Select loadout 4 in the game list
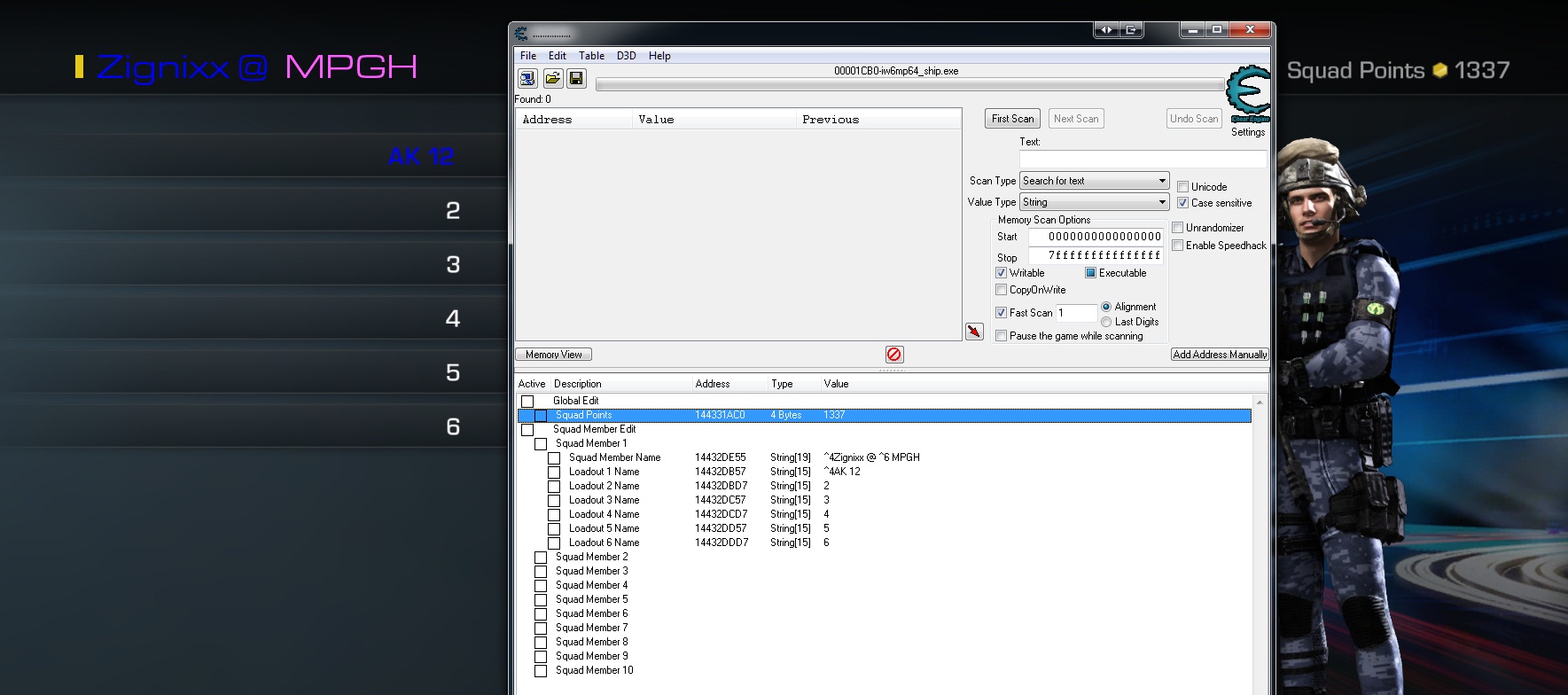Image resolution: width=1568 pixels, height=695 pixels. pyautogui.click(x=453, y=318)
